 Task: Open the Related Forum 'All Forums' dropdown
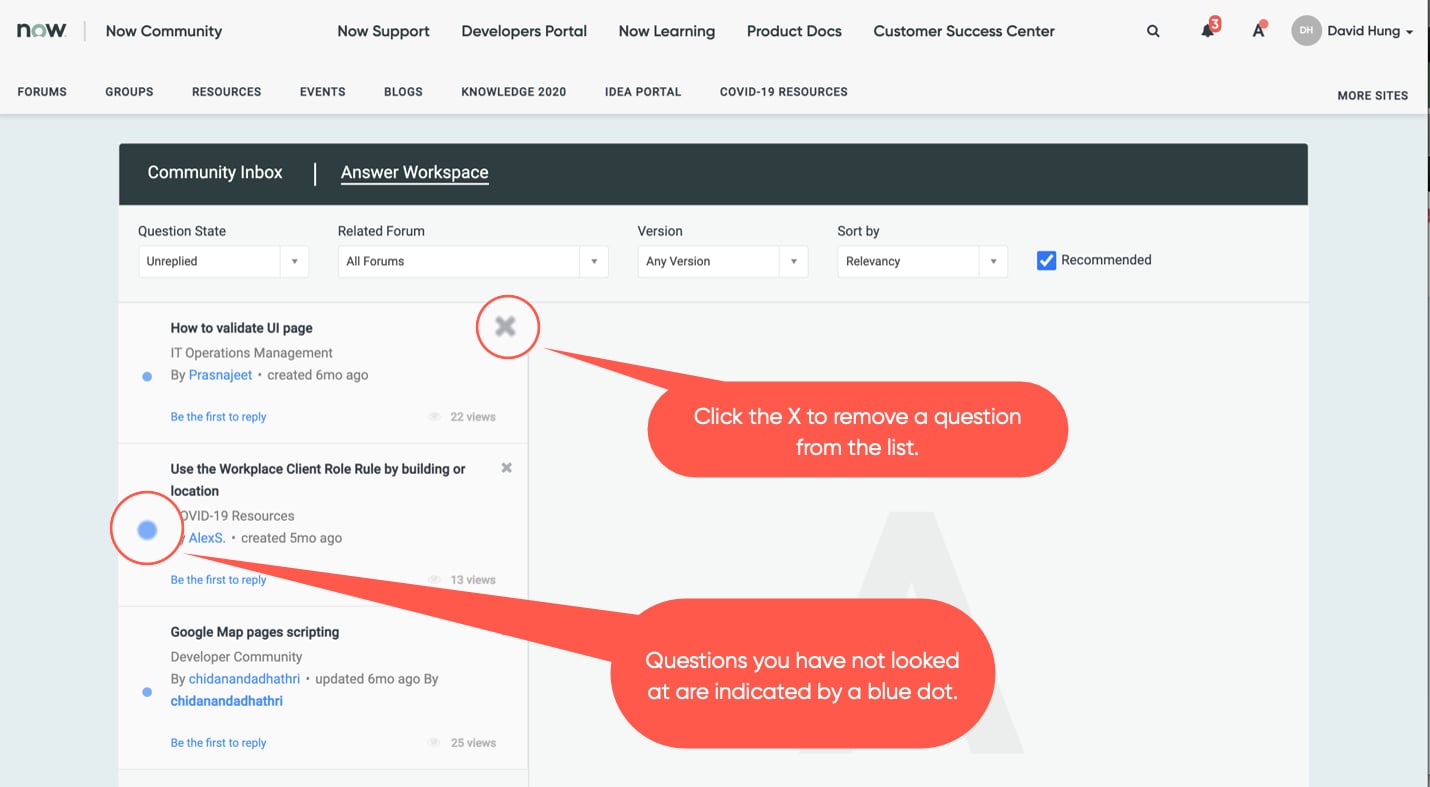(473, 261)
